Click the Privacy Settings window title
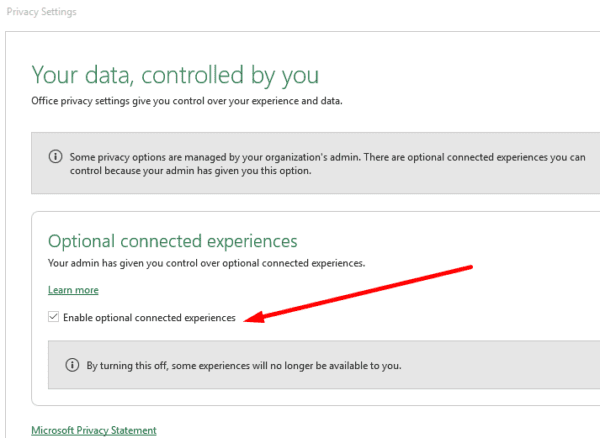This screenshot has height=438, width=600. (x=39, y=12)
